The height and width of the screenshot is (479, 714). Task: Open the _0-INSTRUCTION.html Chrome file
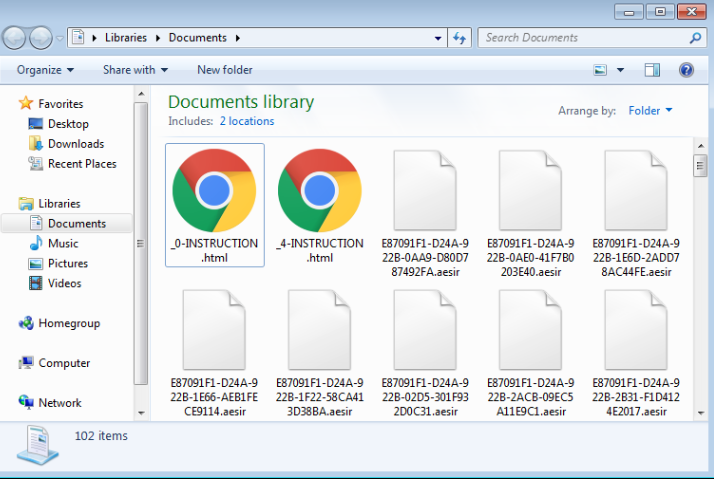pyautogui.click(x=214, y=191)
